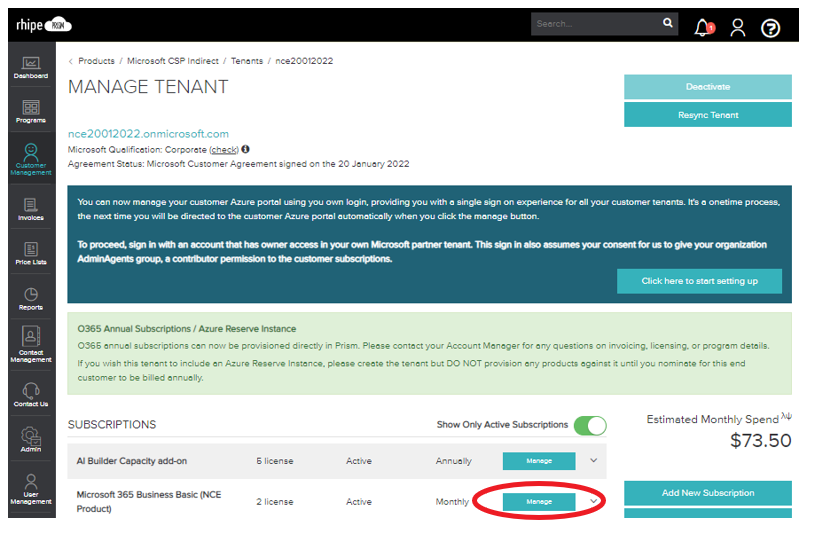Click the $73.50 estimated spend value
Screen dimensions: 815x536
click(x=760, y=441)
